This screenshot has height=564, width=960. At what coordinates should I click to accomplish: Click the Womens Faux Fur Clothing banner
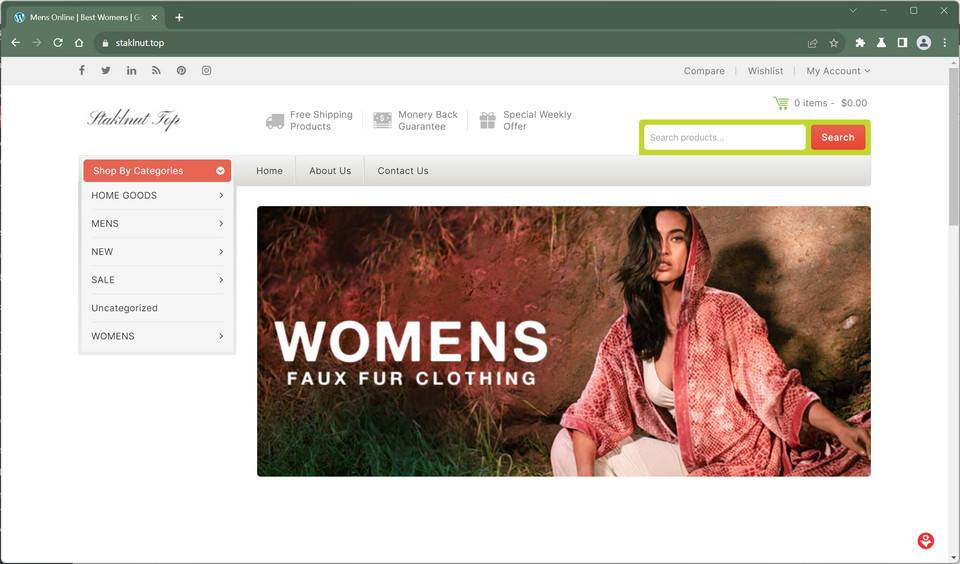pos(563,341)
